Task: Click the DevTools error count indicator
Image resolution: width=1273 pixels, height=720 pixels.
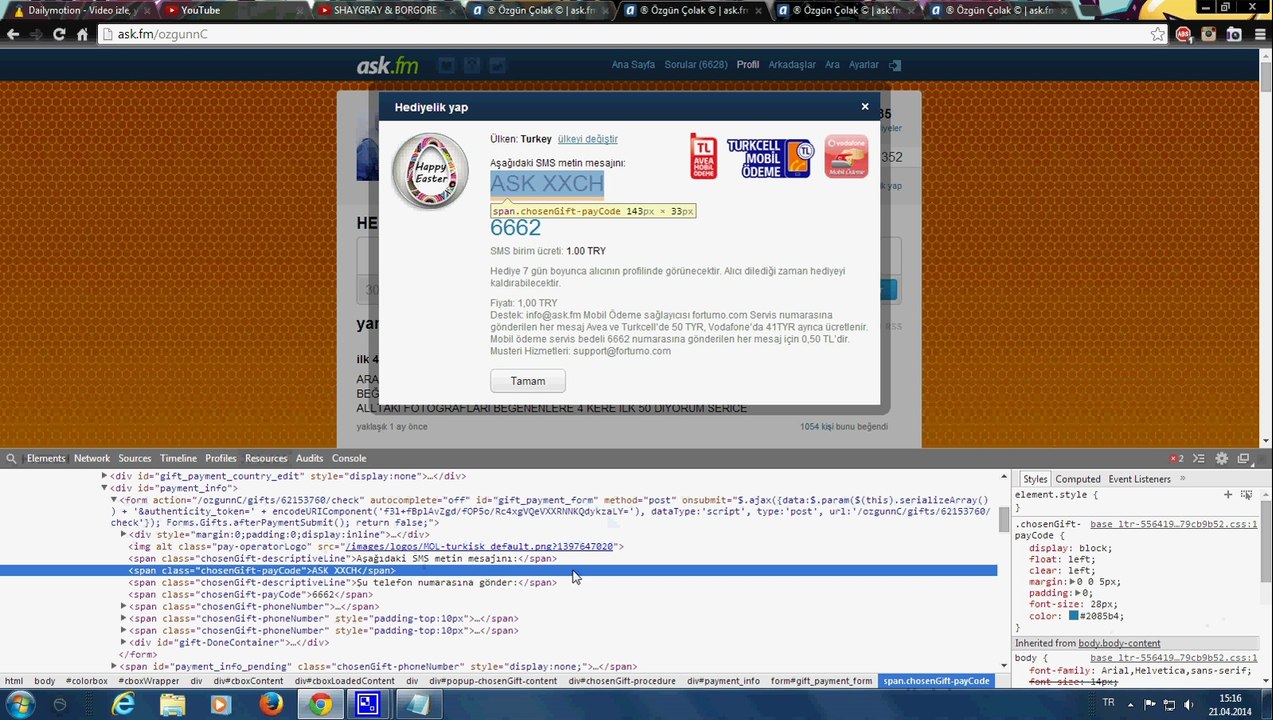Action: click(1177, 458)
